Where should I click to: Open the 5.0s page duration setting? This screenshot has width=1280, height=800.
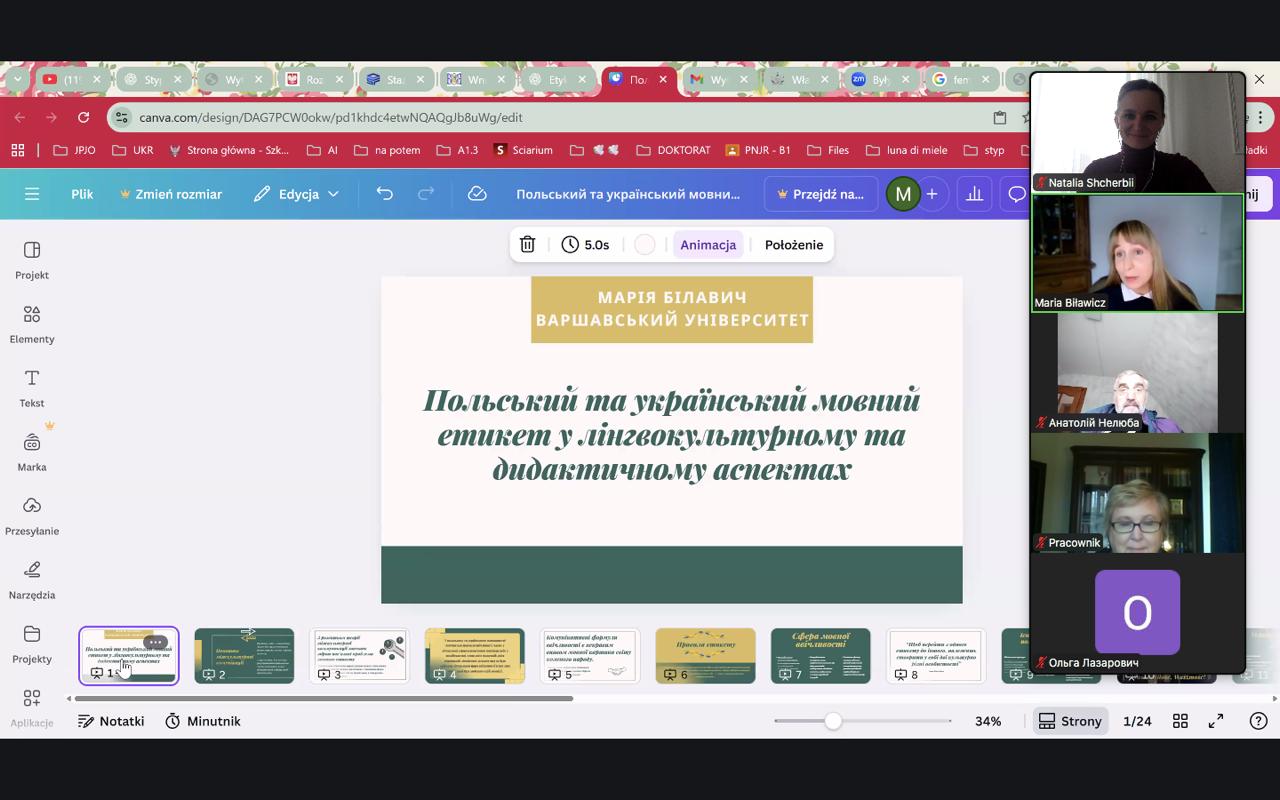[x=586, y=245]
